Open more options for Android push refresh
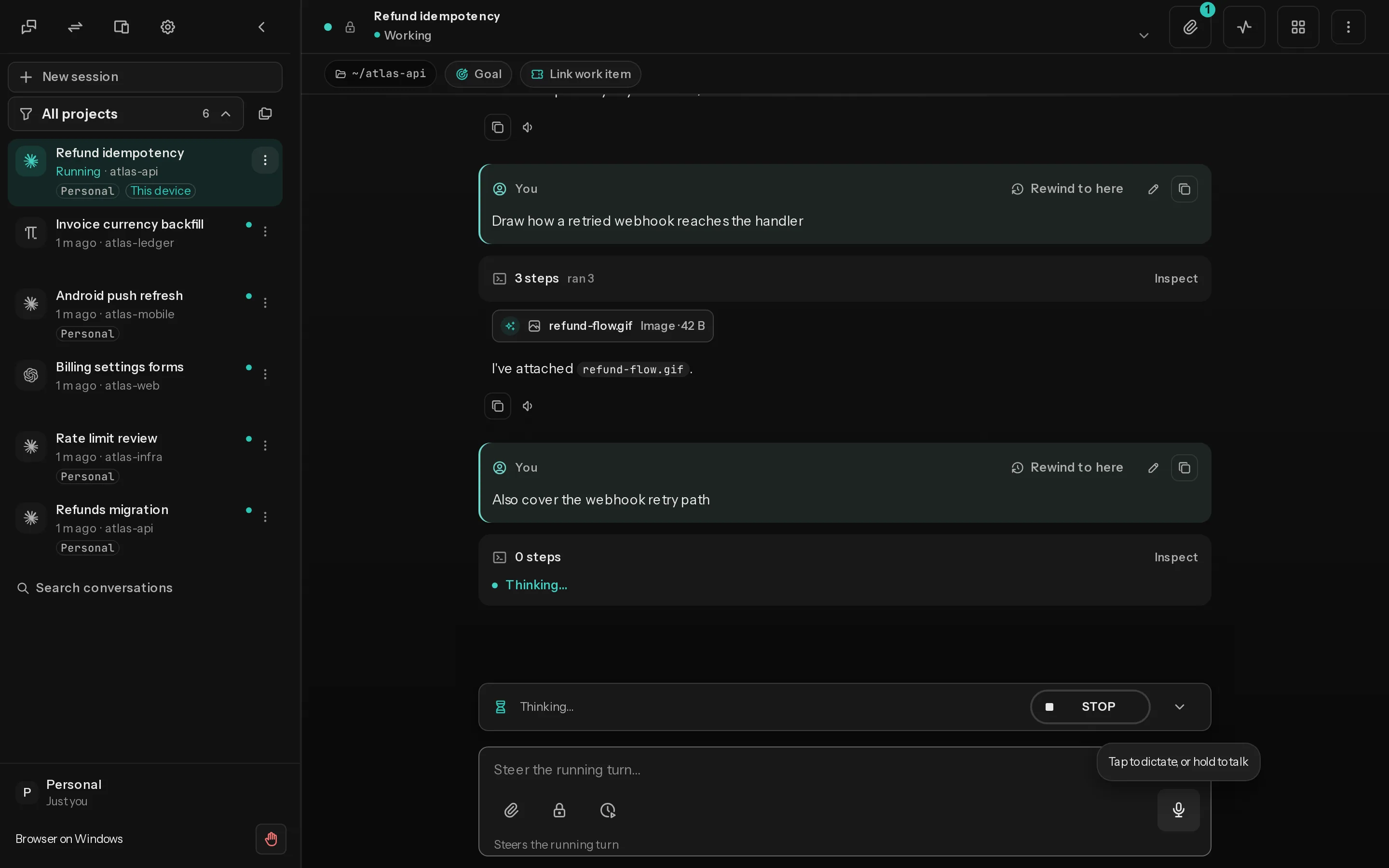Image resolution: width=1389 pixels, height=868 pixels. pos(265,302)
